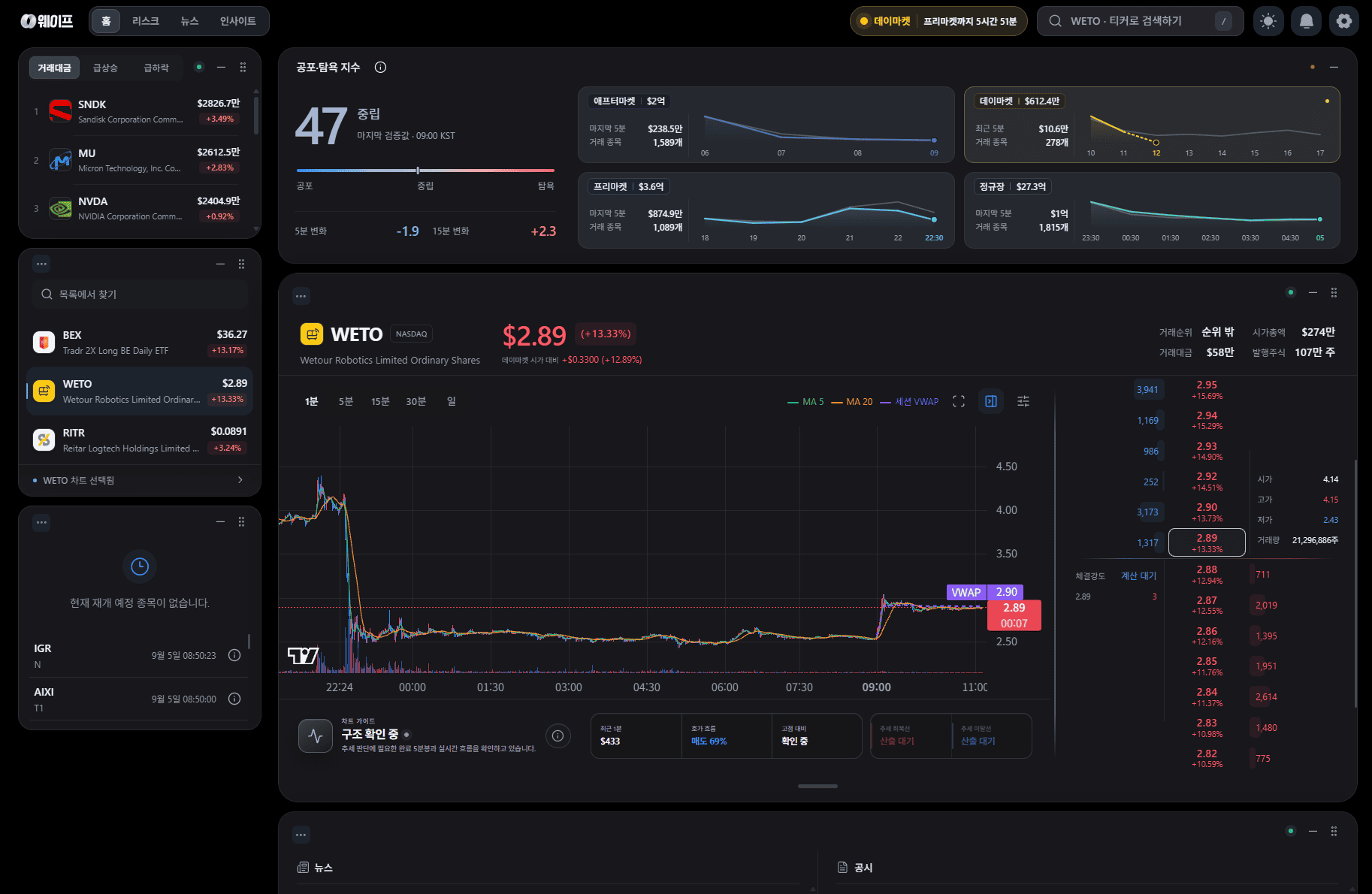Click the WETO chart panel bottom resize bar

(x=817, y=786)
